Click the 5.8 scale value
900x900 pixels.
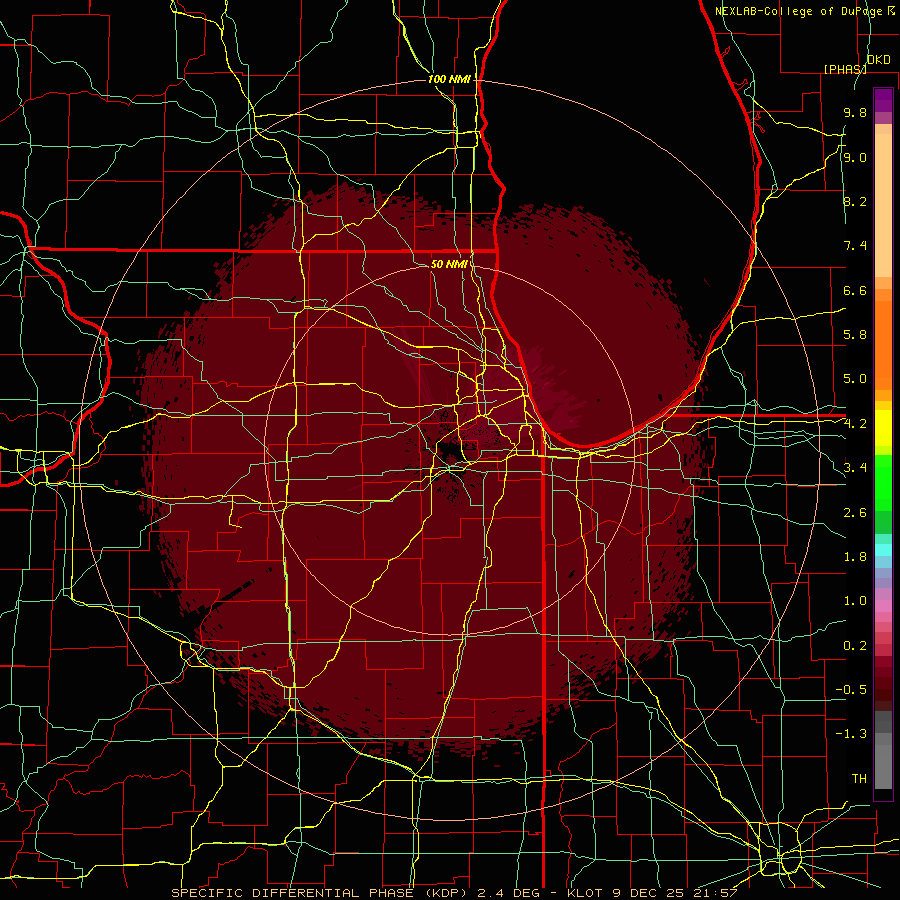[x=855, y=335]
